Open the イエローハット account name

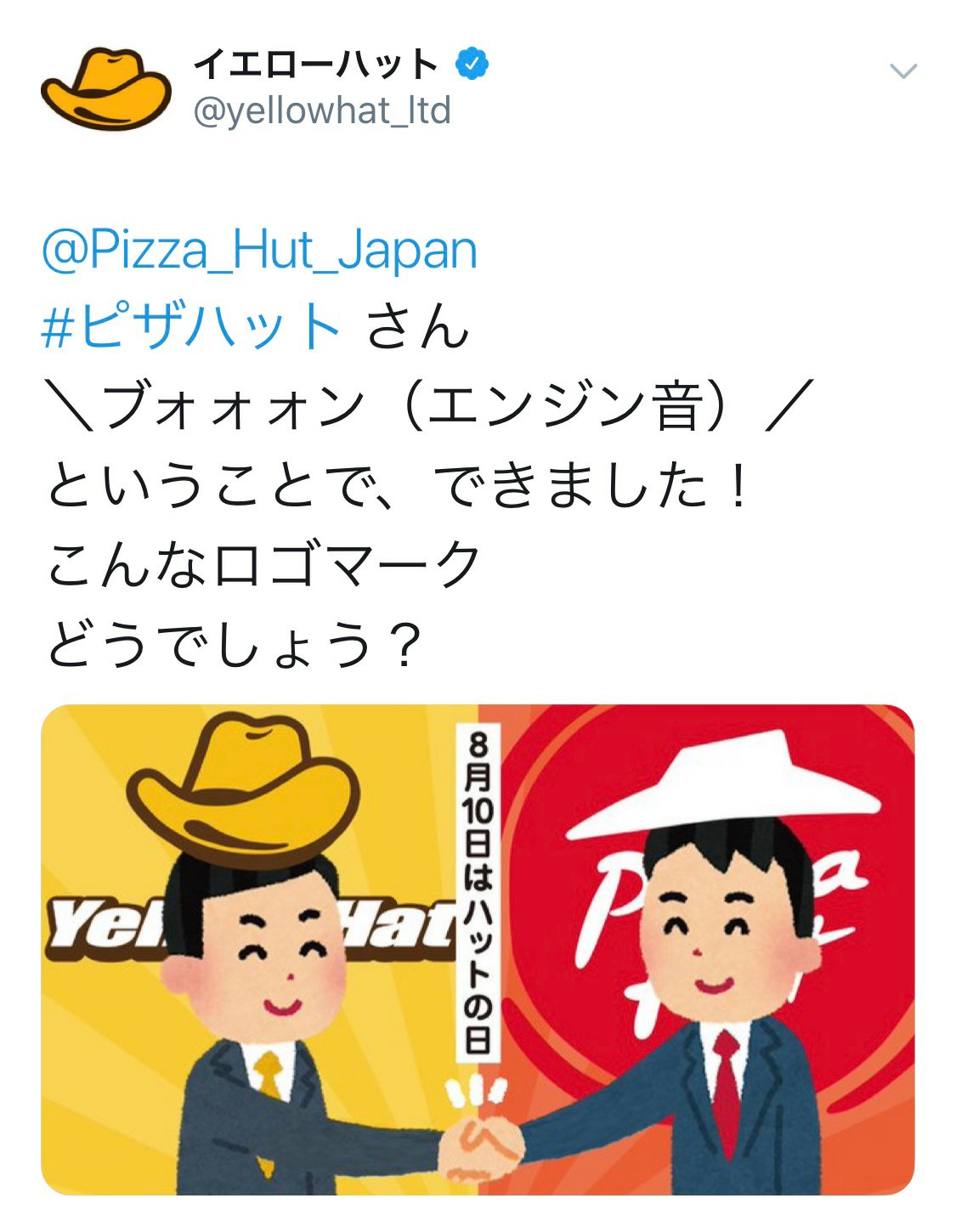coord(316,64)
